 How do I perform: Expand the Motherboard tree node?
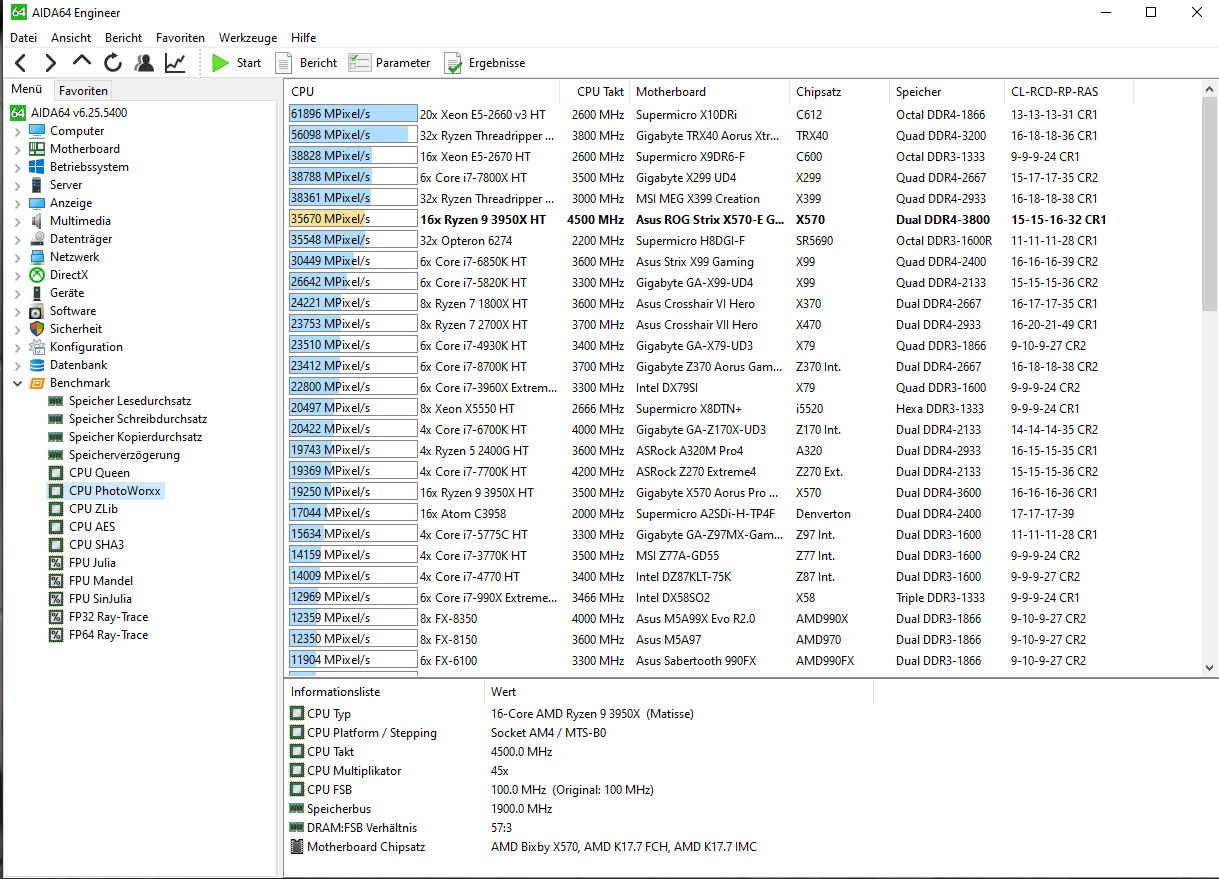[17, 149]
